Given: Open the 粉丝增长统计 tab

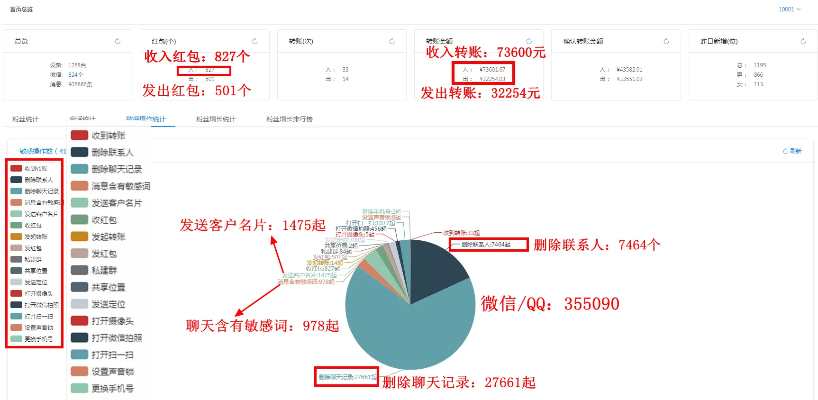Looking at the screenshot, I should 215,119.
